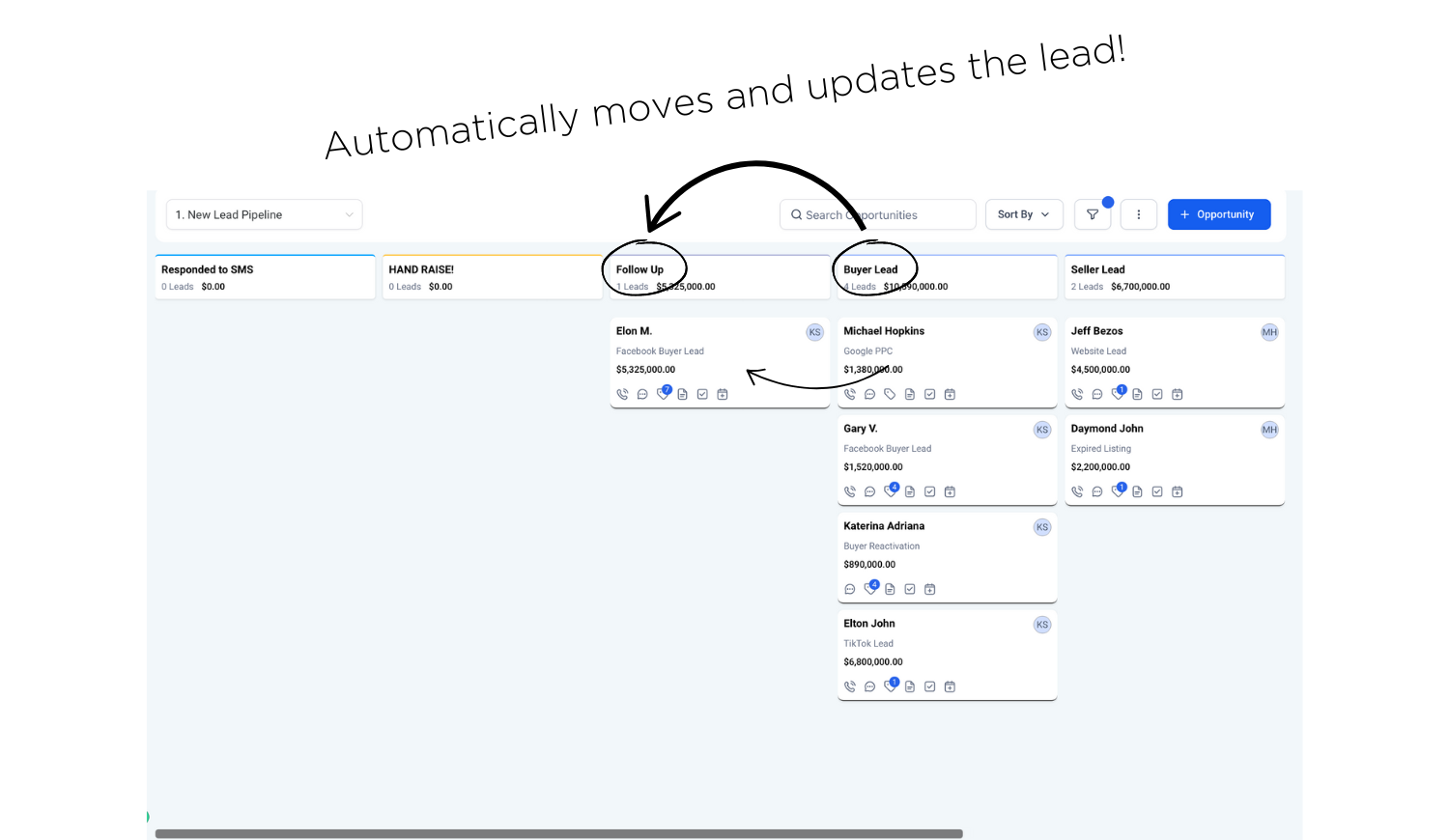Image resolution: width=1449 pixels, height=840 pixels.
Task: Open notes icon on Jeff Bezos card
Action: (1137, 394)
